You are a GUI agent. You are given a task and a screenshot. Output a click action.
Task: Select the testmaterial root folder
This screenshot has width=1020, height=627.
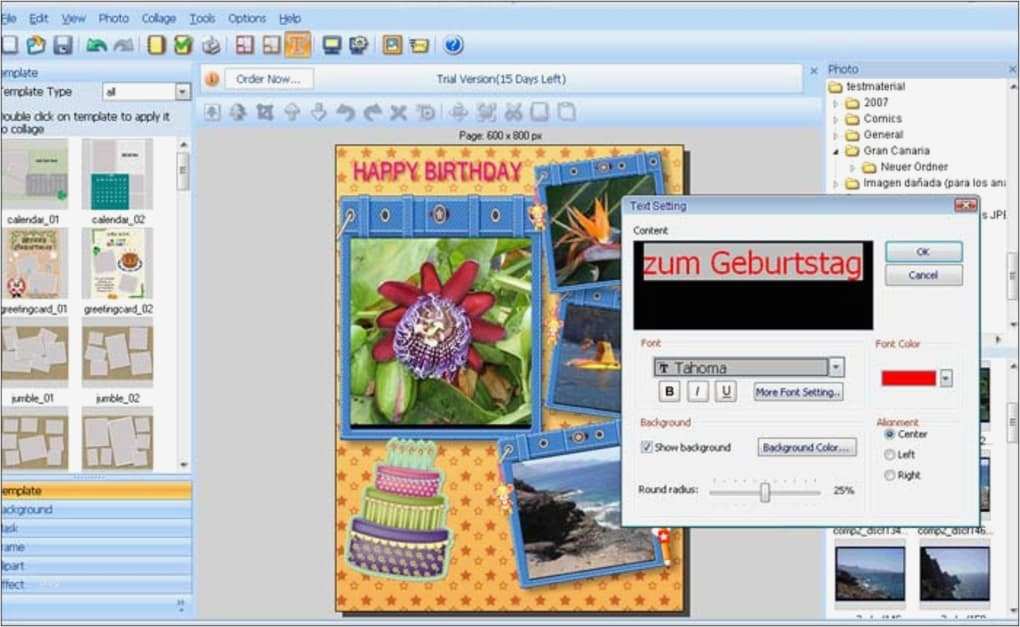876,86
